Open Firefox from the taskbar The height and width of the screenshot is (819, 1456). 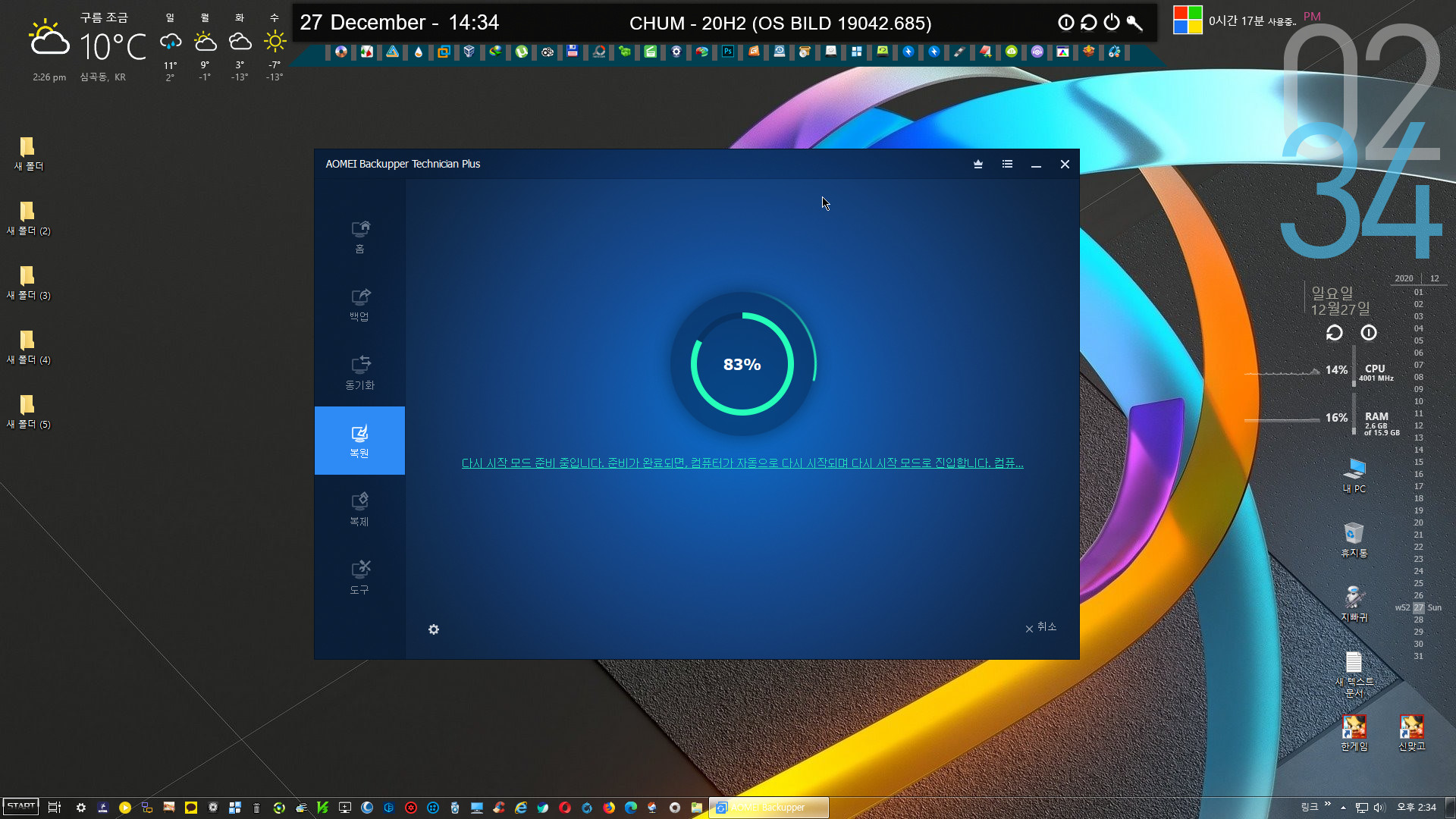pyautogui.click(x=609, y=808)
